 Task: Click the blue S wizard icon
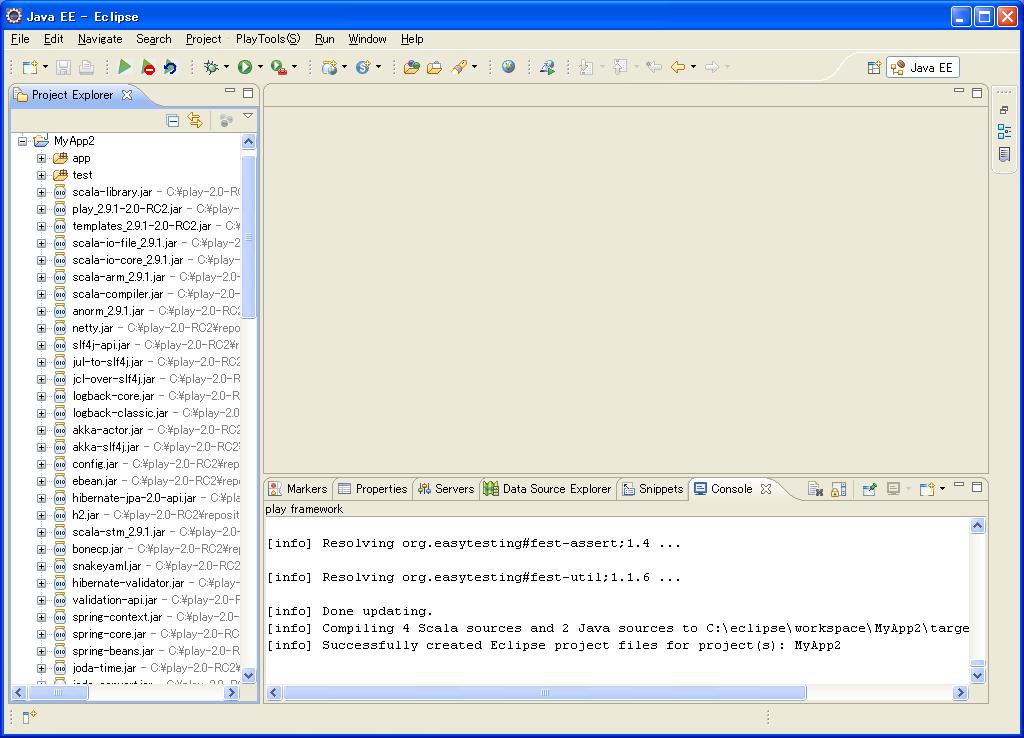[363, 67]
